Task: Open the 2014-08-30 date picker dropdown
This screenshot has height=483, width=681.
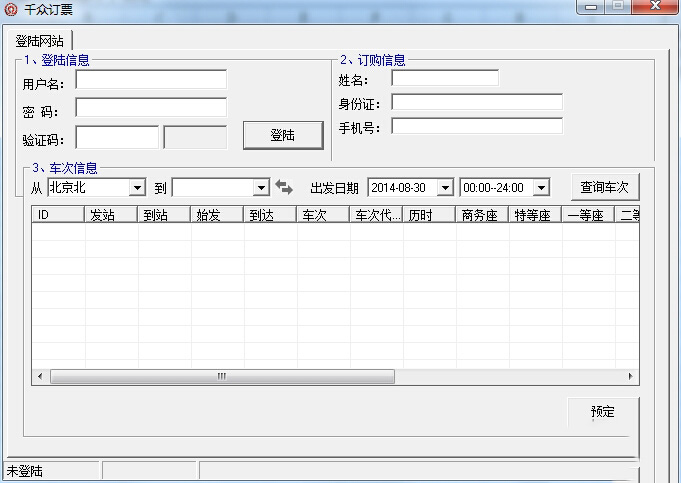Action: point(445,188)
